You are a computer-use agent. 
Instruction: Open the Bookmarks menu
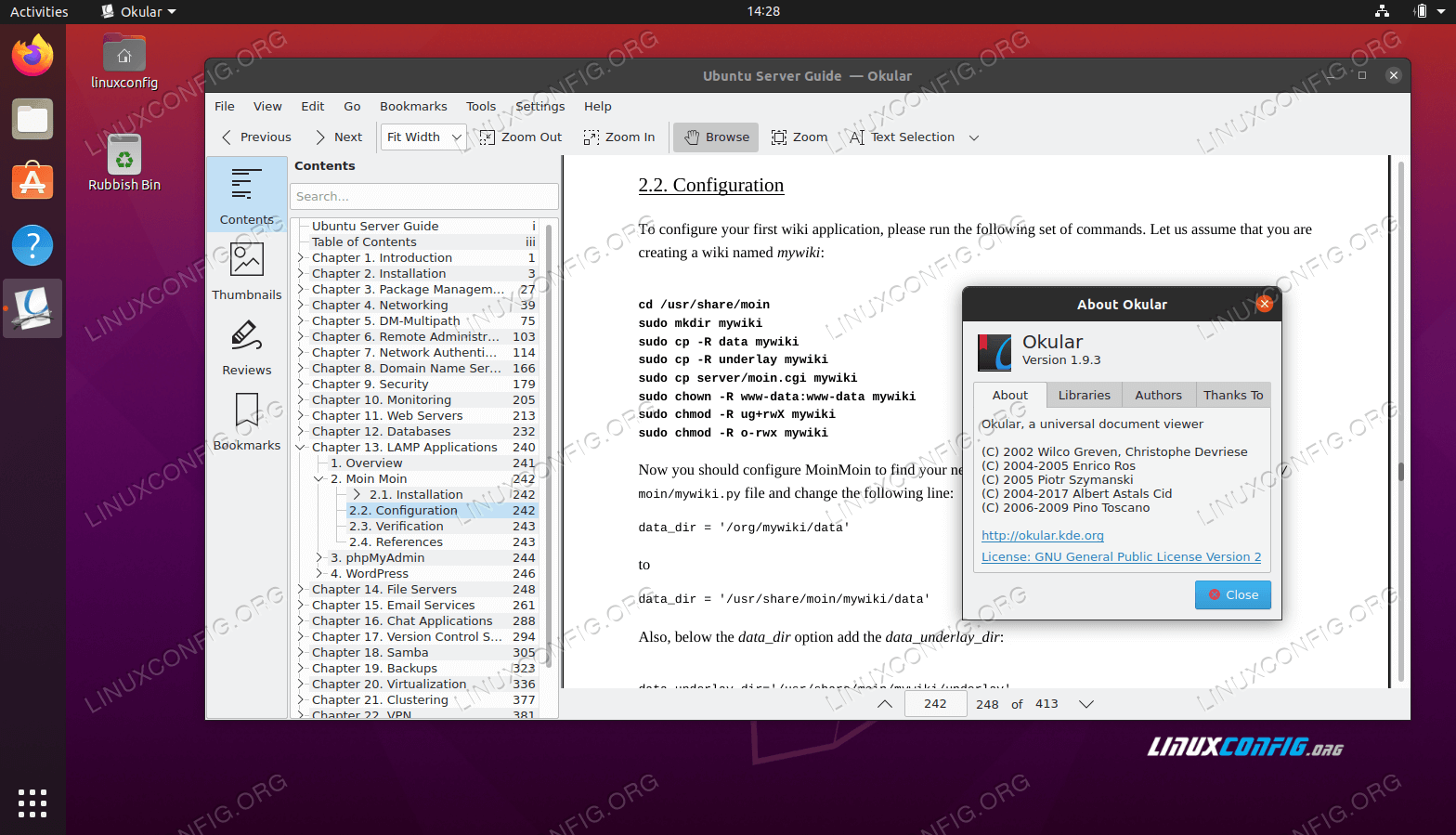tap(413, 107)
